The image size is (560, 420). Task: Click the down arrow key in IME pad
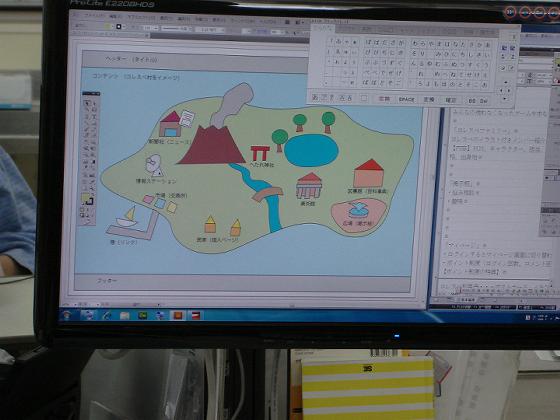coord(505,98)
